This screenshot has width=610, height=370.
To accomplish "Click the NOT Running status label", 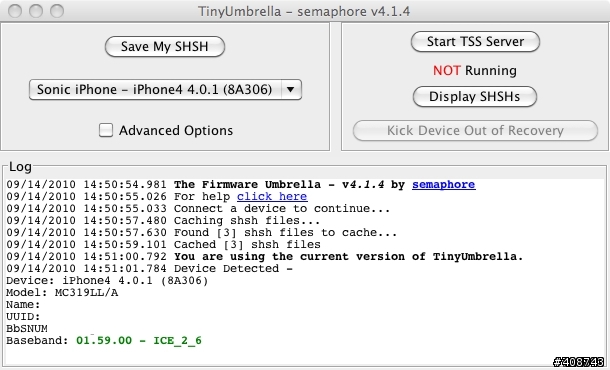I will [475, 70].
